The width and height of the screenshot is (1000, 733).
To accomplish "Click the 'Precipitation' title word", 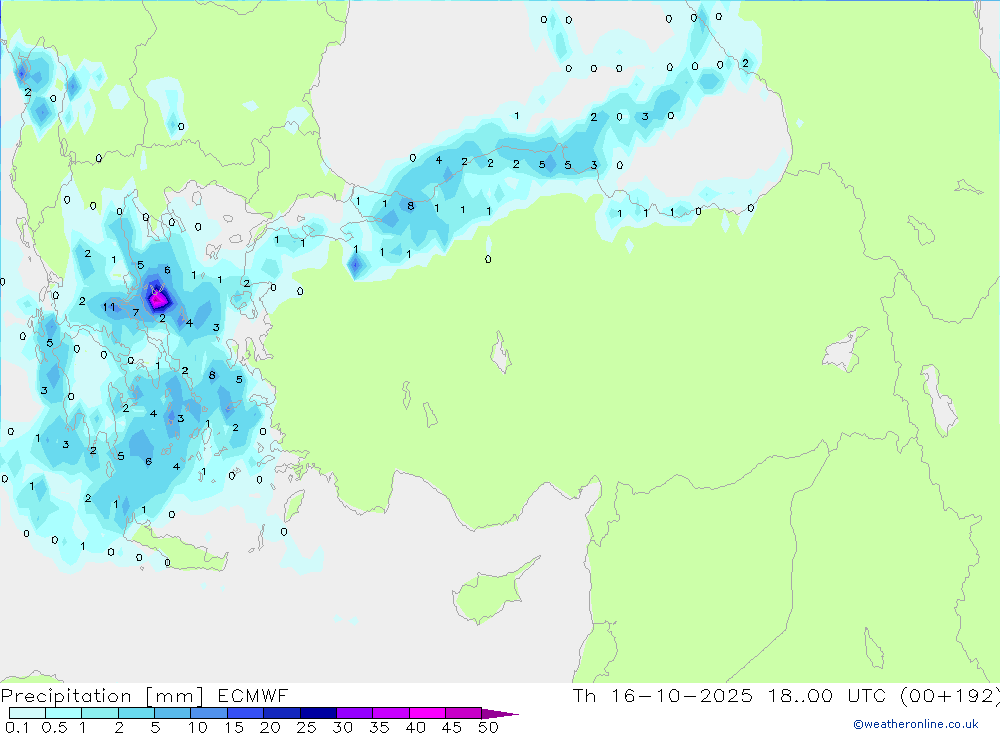I will pyautogui.click(x=66, y=695).
